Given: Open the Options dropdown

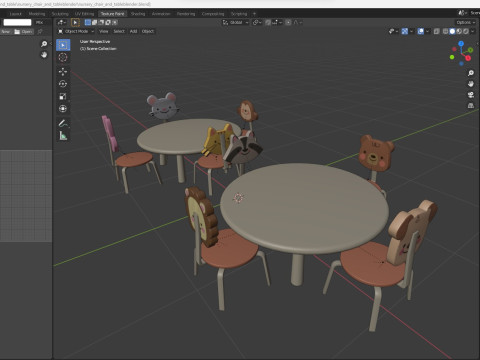Looking at the screenshot, I should coord(466,22).
